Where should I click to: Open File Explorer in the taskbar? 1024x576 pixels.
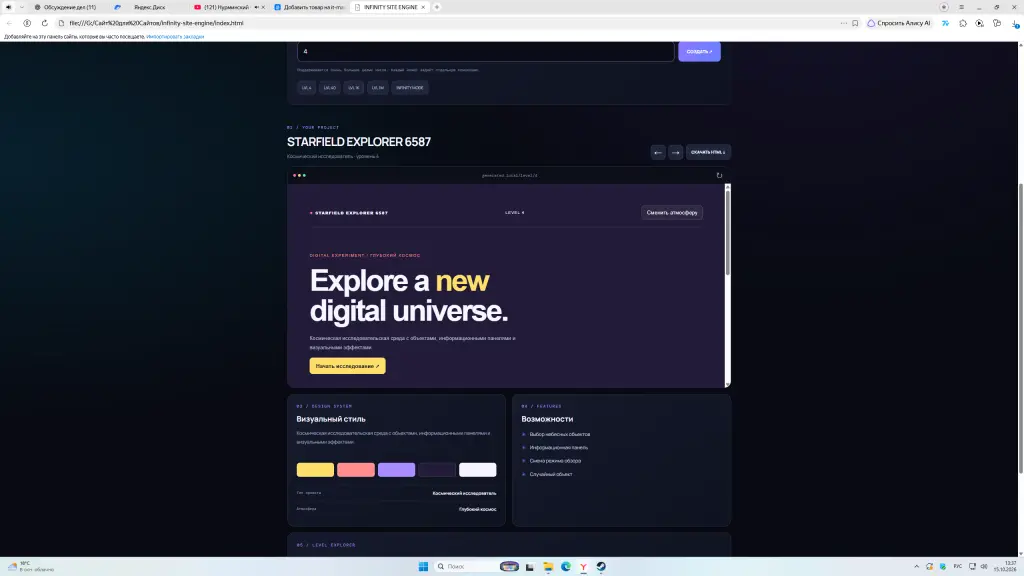click(x=548, y=566)
